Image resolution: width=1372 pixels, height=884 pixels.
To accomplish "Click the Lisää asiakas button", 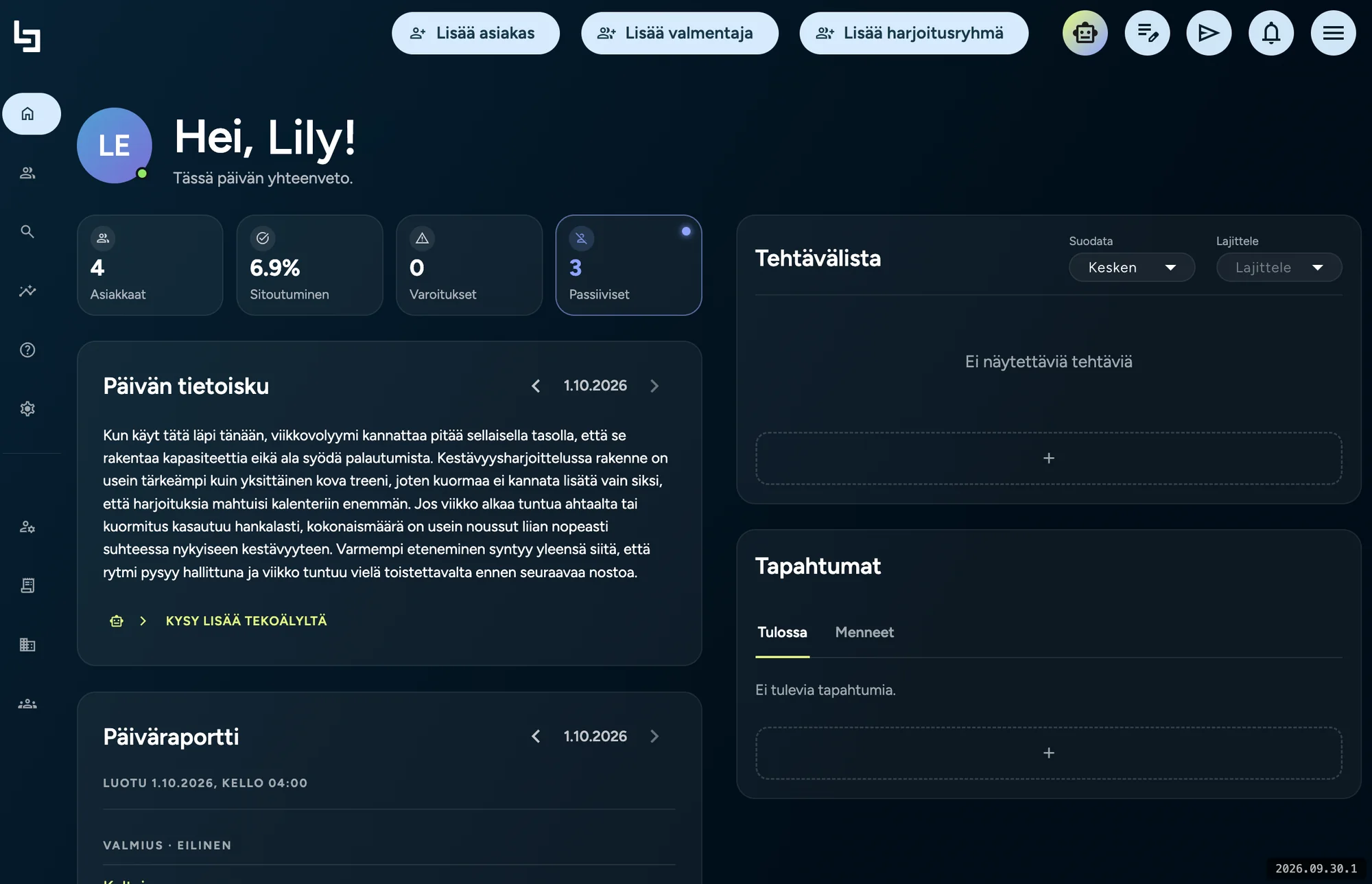I will click(475, 33).
